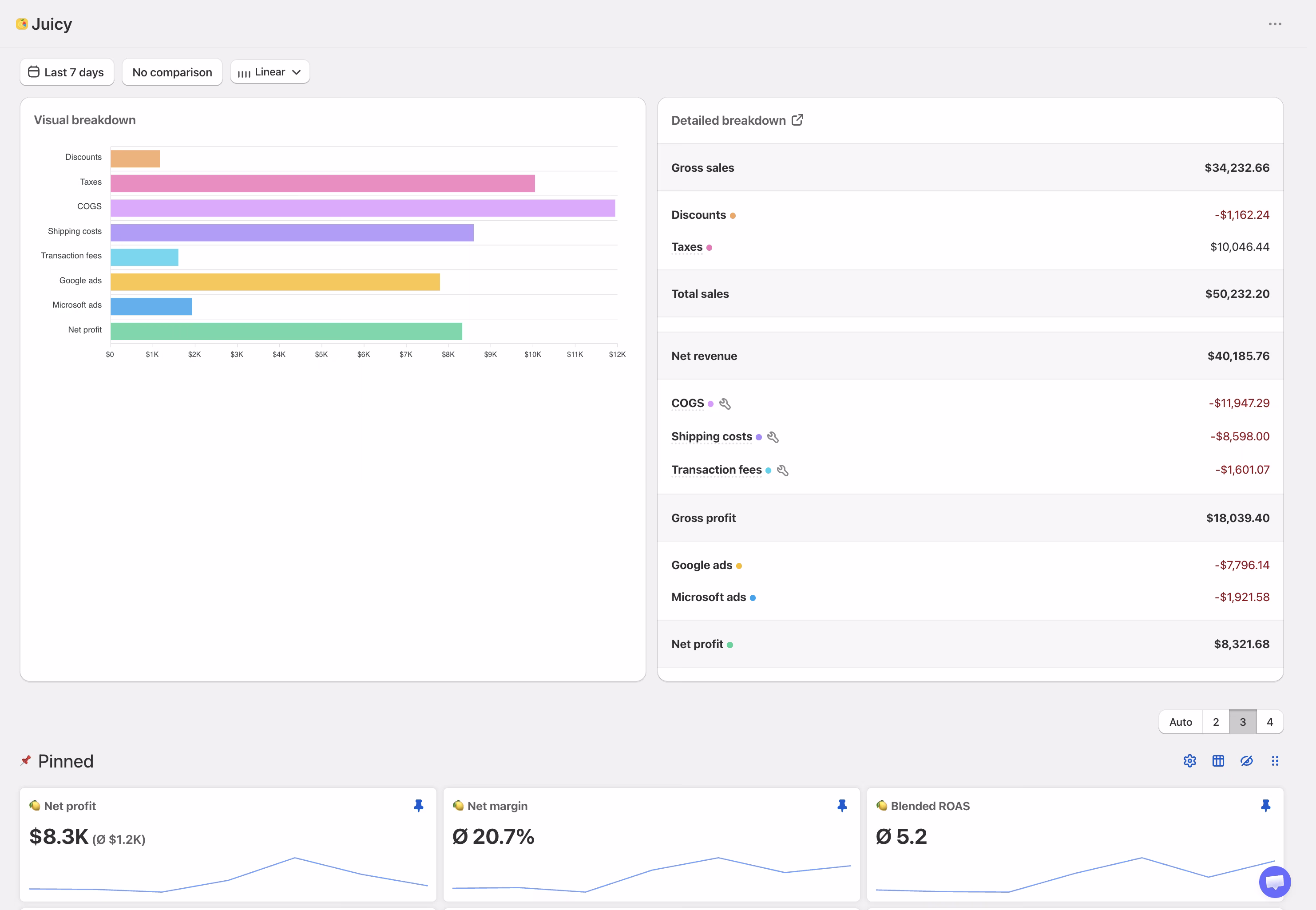Click the COGS label link
The image size is (1316, 910).
688,403
